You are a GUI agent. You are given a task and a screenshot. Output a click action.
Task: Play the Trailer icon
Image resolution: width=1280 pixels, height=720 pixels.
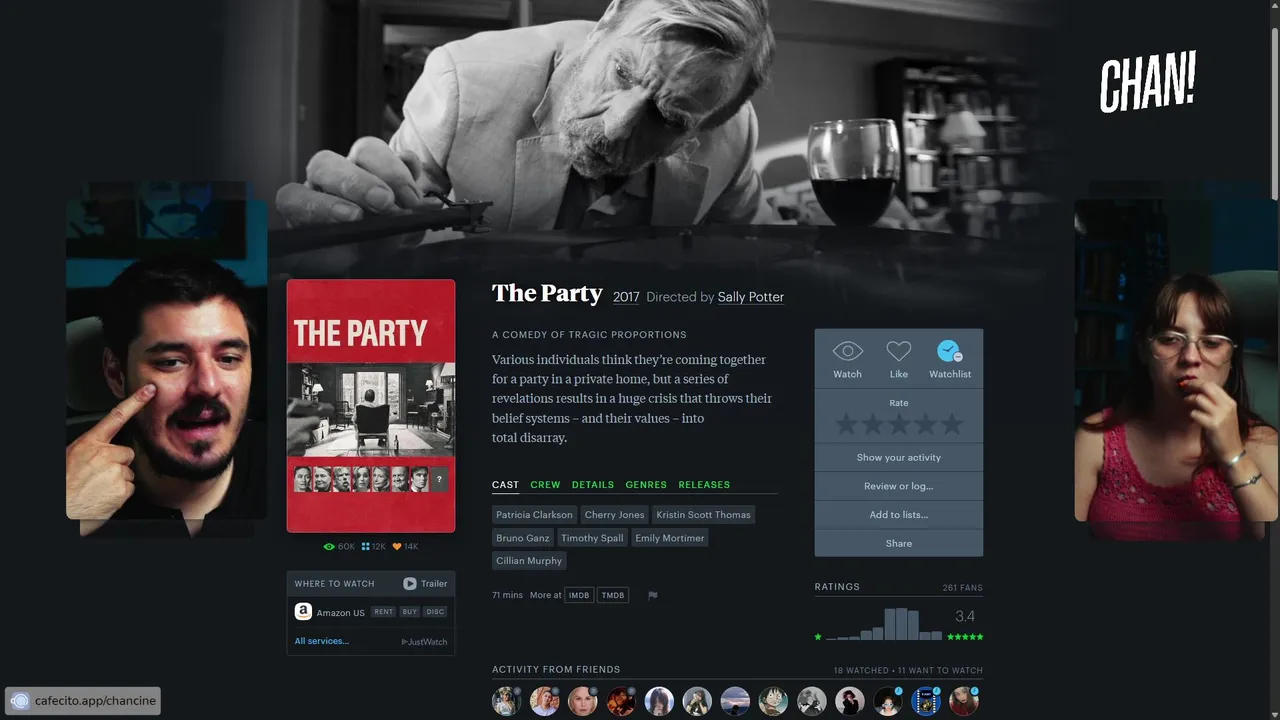click(x=410, y=584)
